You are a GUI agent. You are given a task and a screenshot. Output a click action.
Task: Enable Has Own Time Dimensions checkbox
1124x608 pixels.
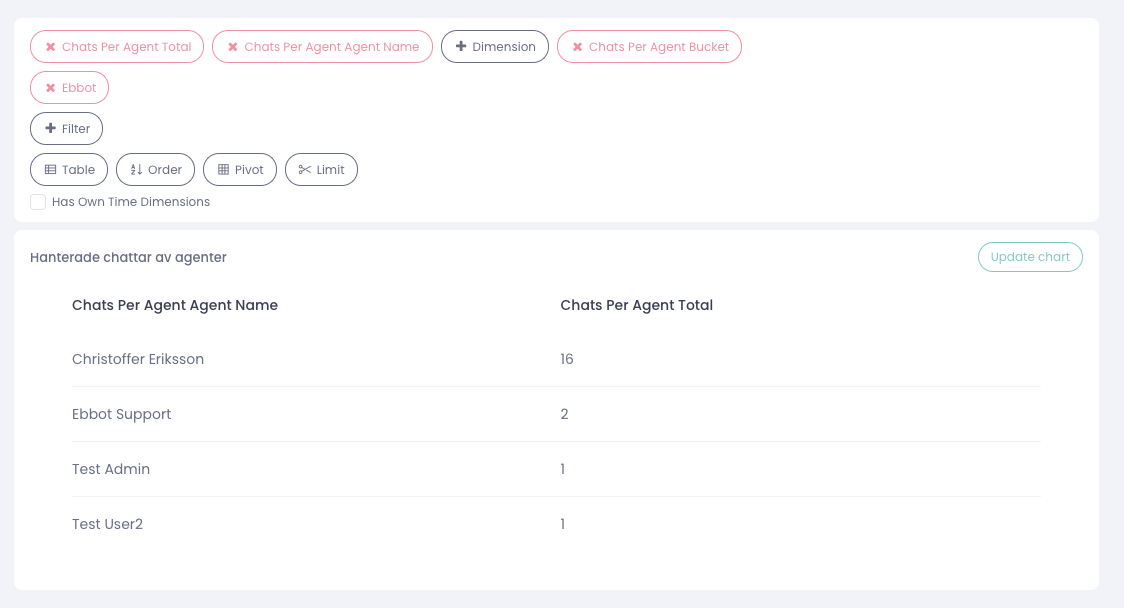pyautogui.click(x=38, y=202)
